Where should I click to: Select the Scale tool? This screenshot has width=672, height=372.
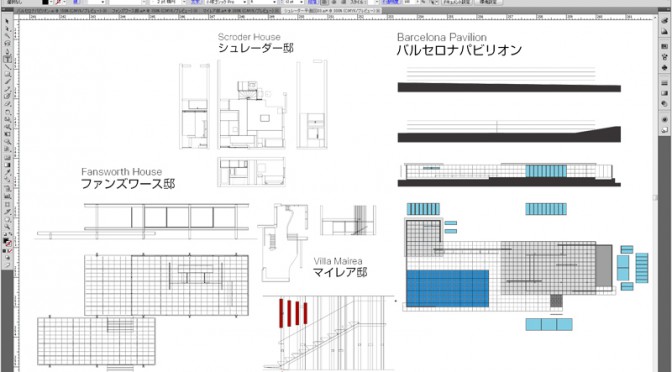pyautogui.click(x=8, y=119)
